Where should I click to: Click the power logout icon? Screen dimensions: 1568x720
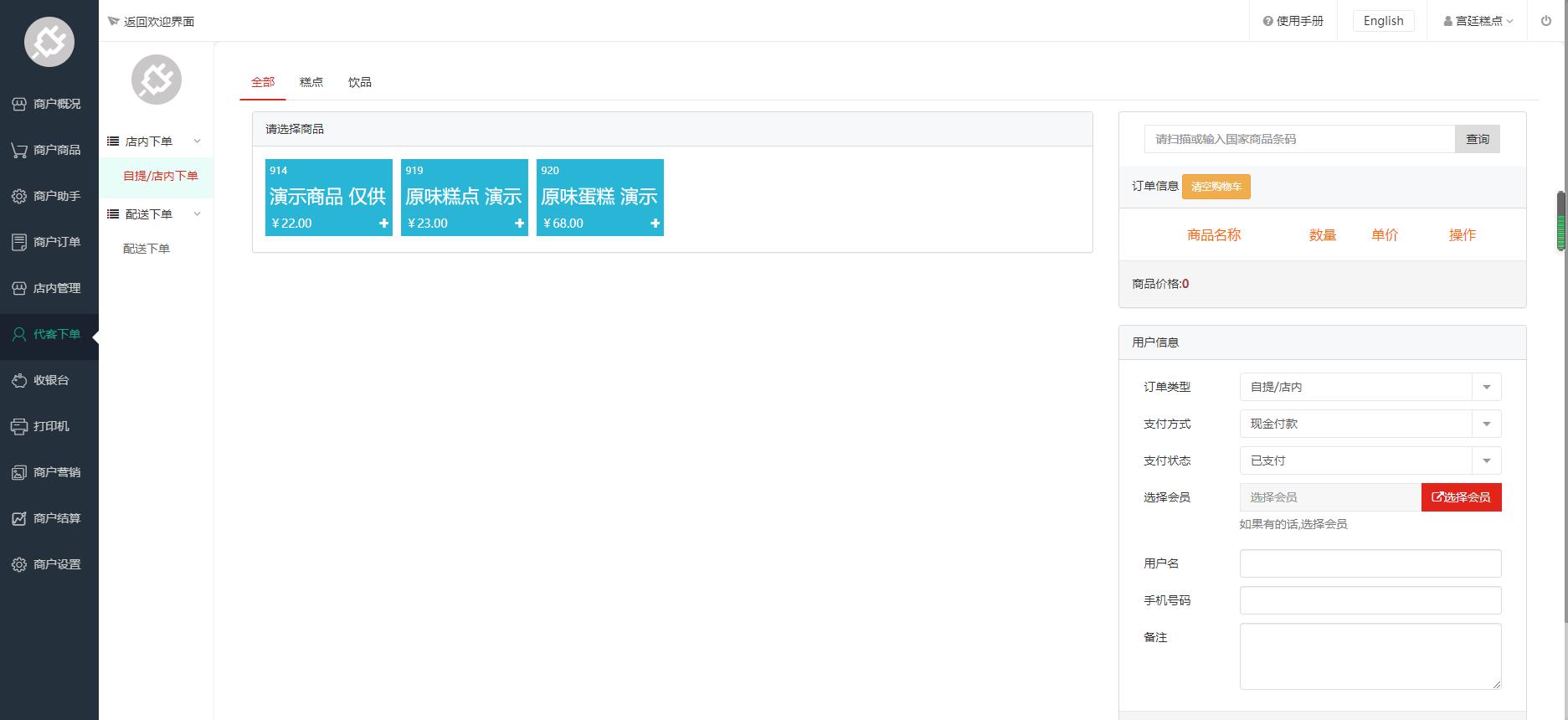click(1545, 21)
